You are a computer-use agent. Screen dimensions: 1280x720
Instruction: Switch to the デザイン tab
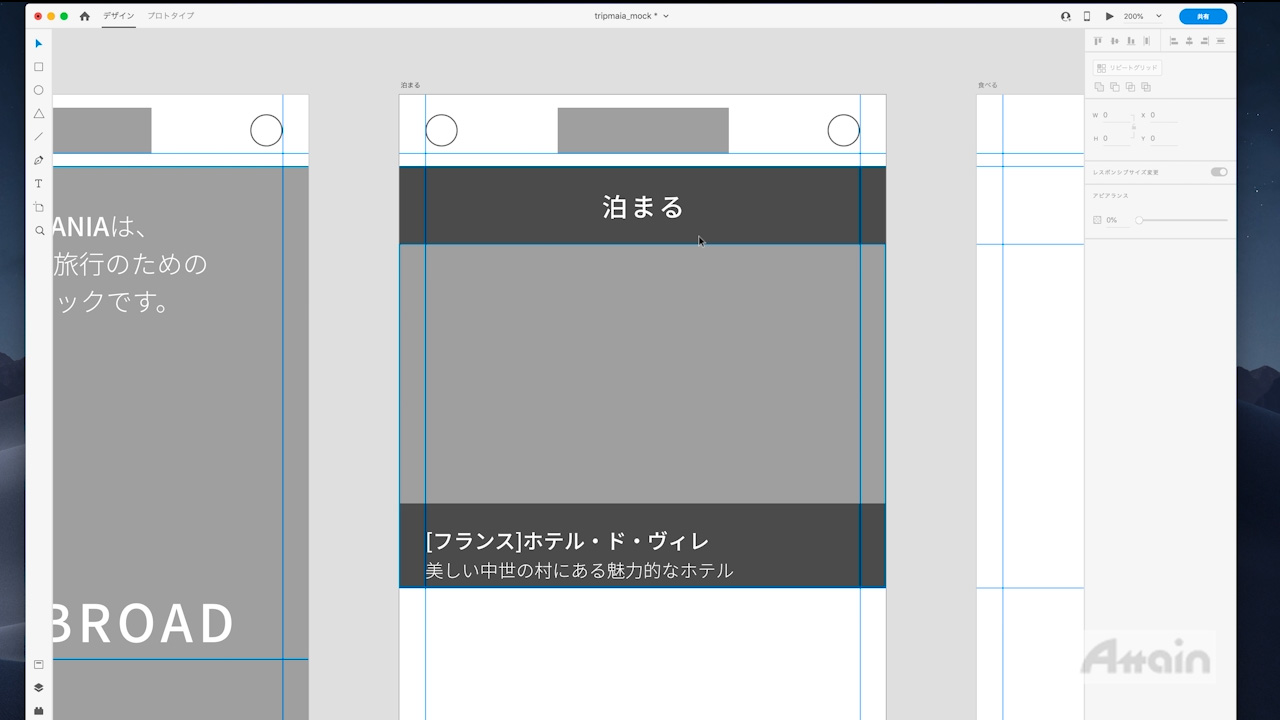pyautogui.click(x=118, y=16)
